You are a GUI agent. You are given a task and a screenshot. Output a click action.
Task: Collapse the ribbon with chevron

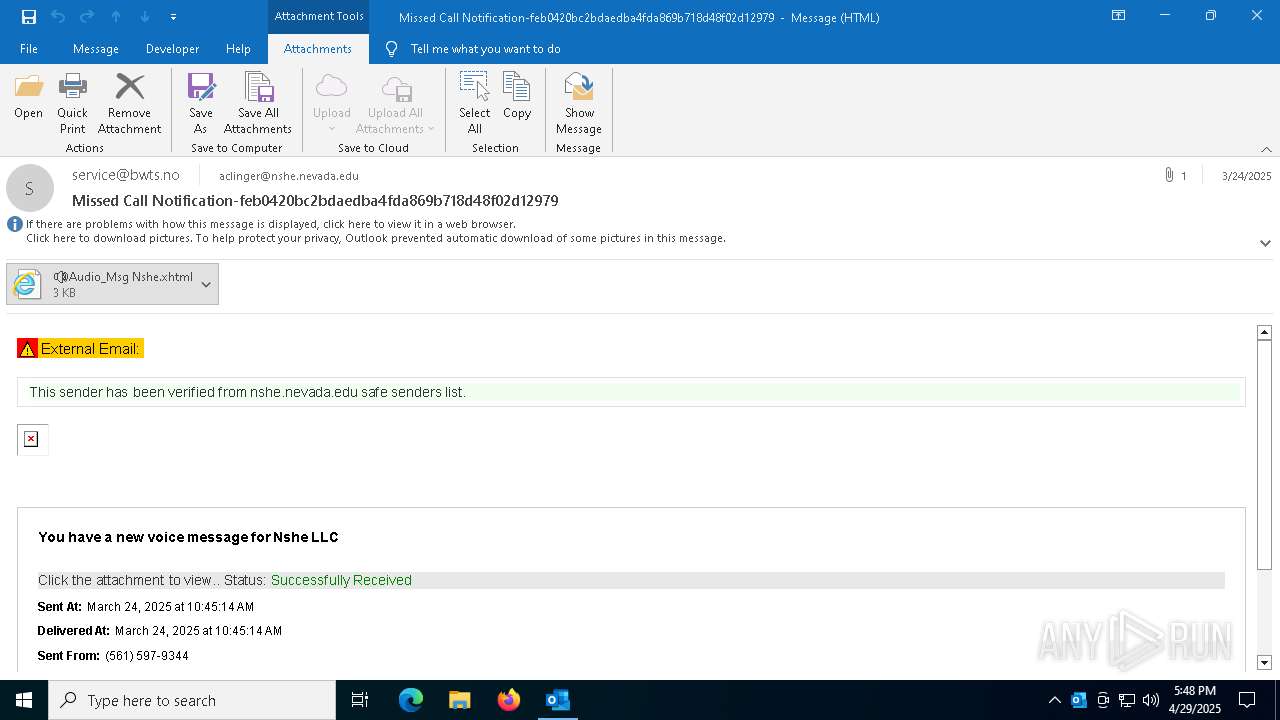pyautogui.click(x=1266, y=149)
